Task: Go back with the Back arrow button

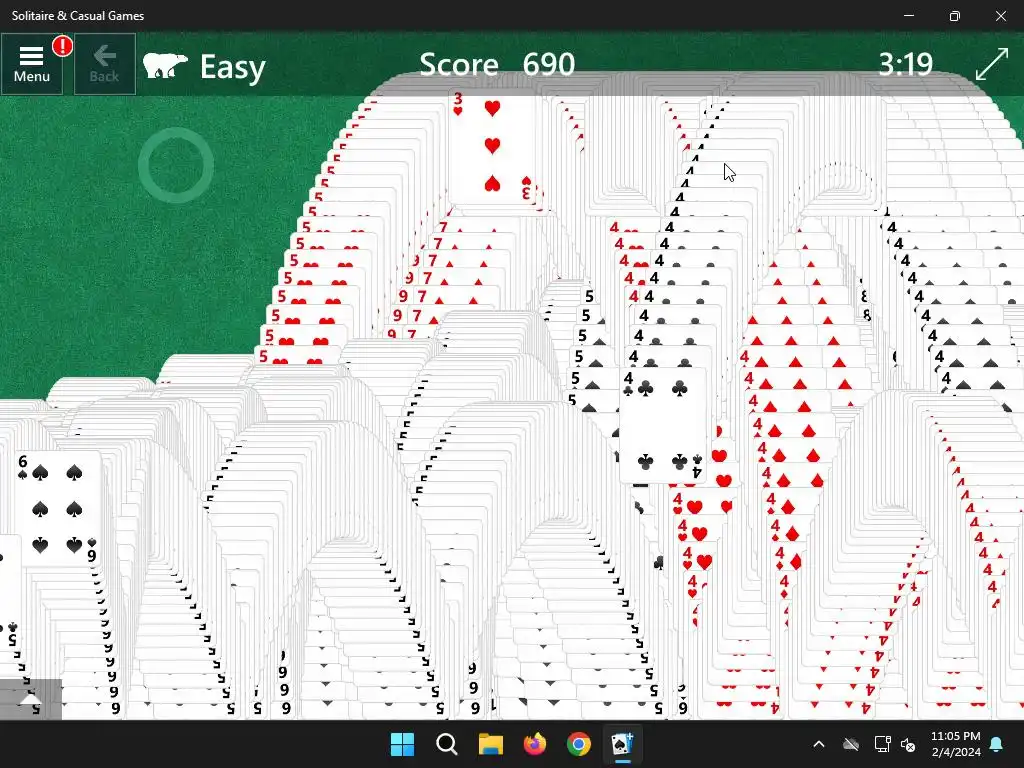Action: coord(104,64)
